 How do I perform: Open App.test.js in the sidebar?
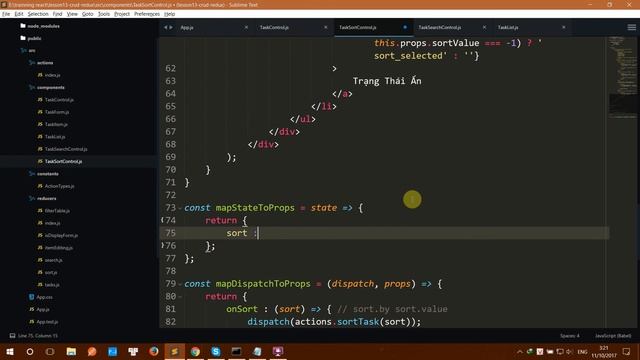[x=47, y=322]
